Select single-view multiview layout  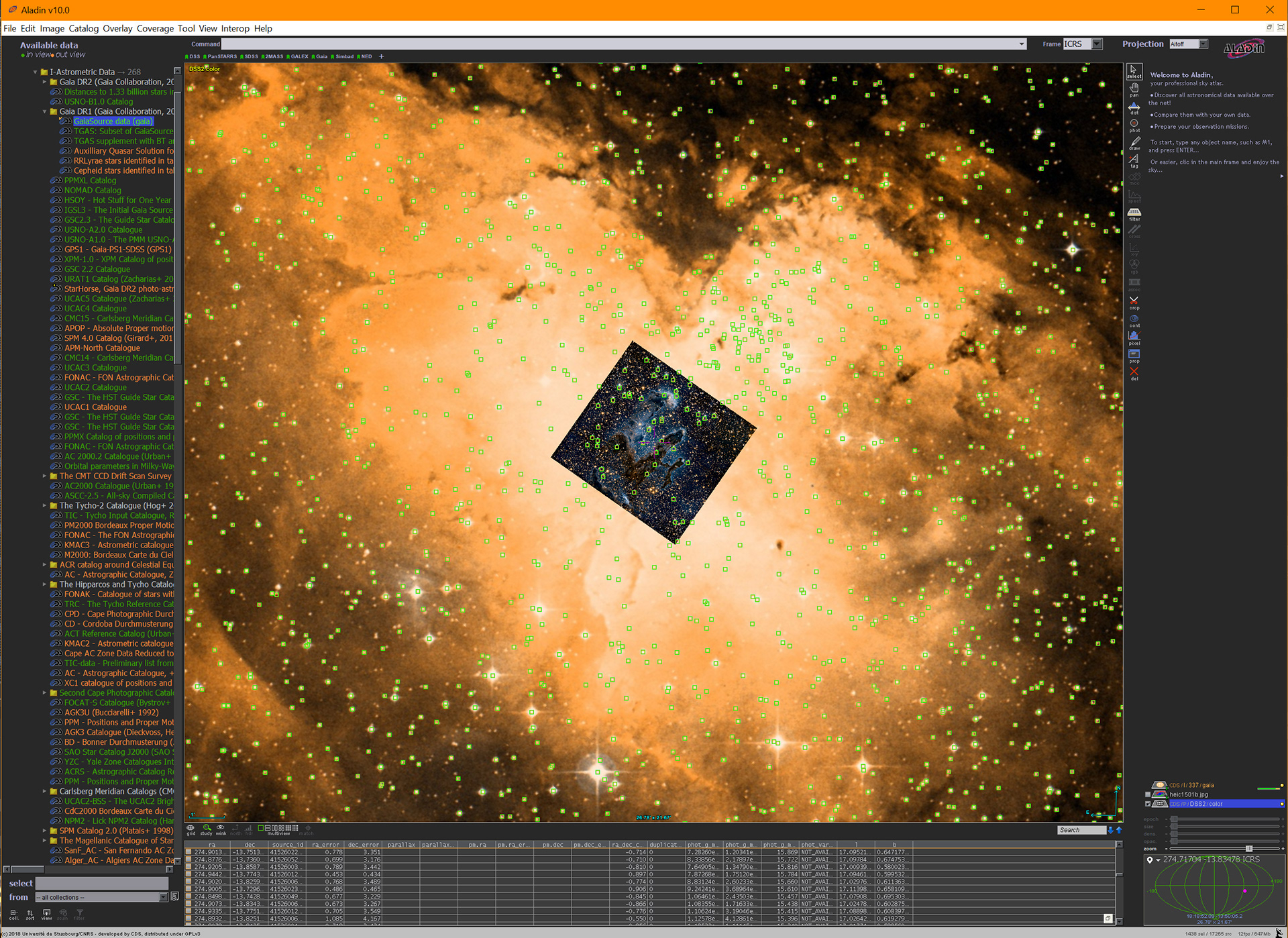click(261, 828)
